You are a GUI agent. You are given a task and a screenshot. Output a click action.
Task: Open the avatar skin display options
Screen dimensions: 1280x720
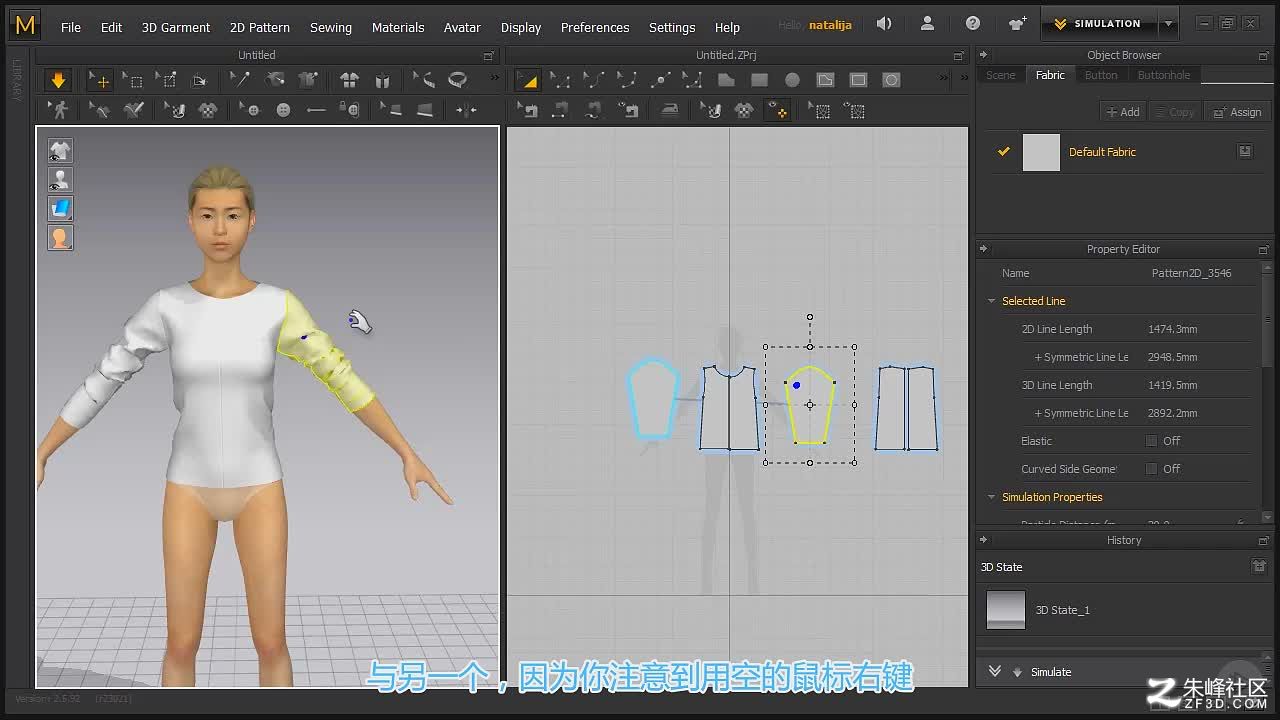[60, 237]
